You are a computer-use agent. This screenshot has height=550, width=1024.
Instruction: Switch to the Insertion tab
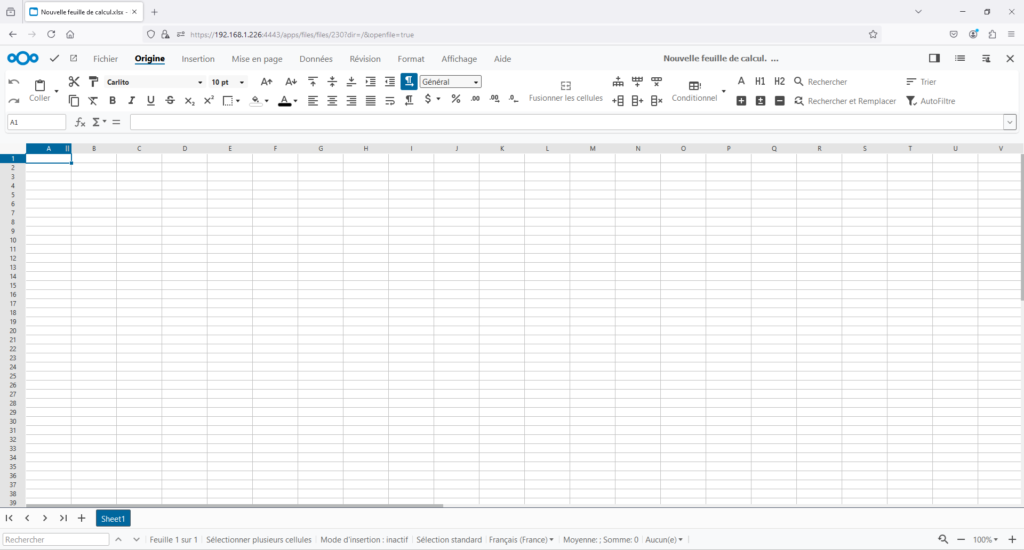pyautogui.click(x=198, y=59)
